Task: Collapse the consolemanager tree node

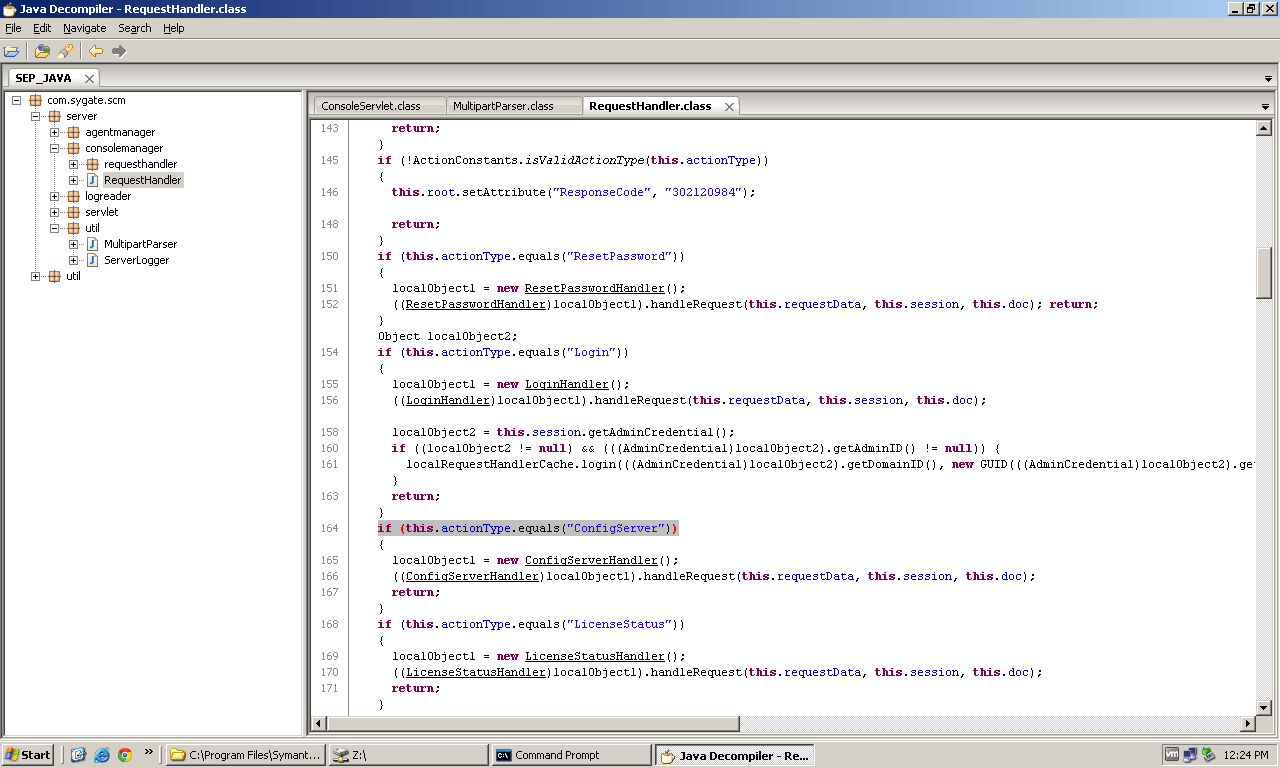Action: 55,148
